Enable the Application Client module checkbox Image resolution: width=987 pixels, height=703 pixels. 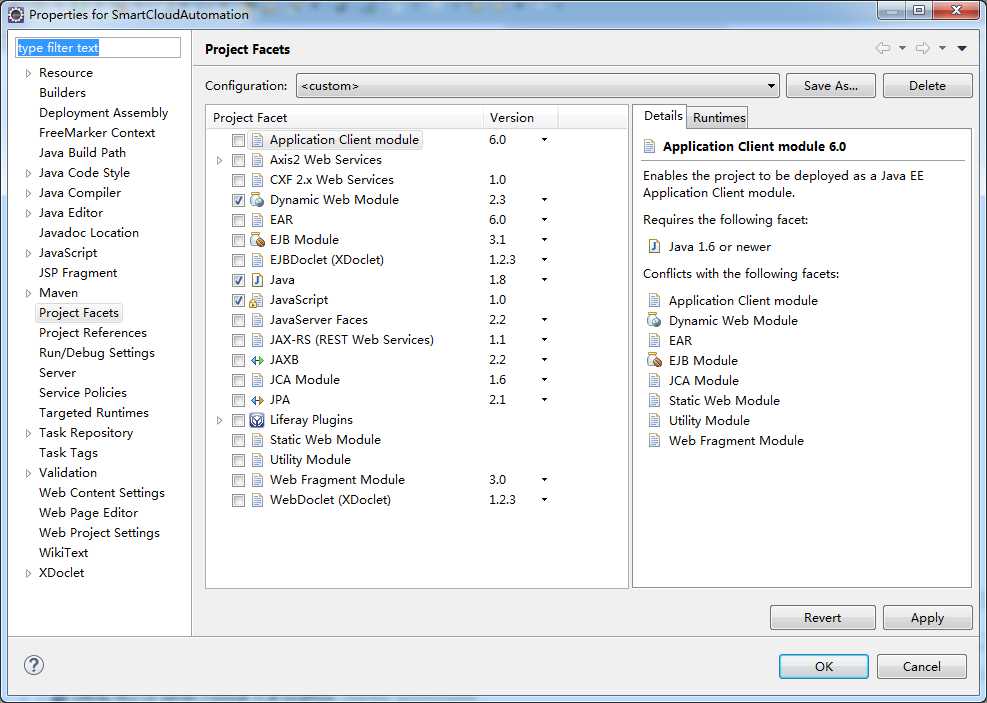tap(238, 140)
